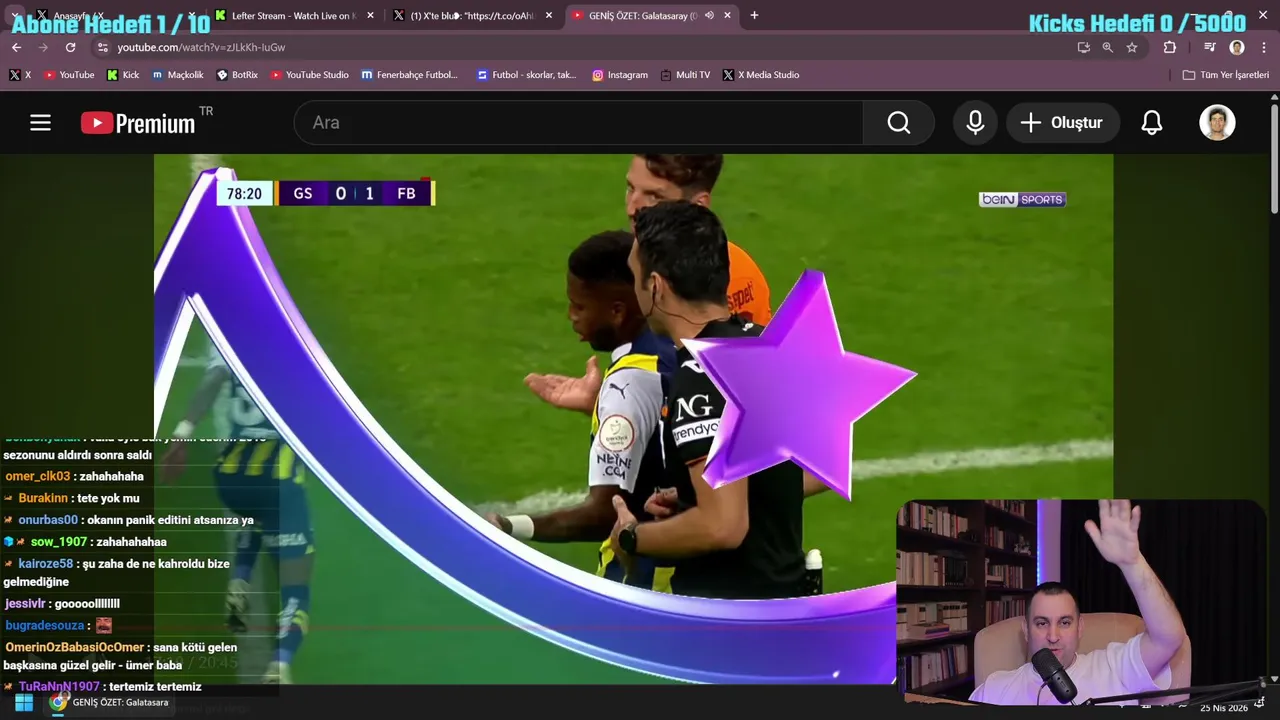Mute the GENİŞ ÖZET tab audio icon
This screenshot has height=720, width=1280.
[709, 15]
